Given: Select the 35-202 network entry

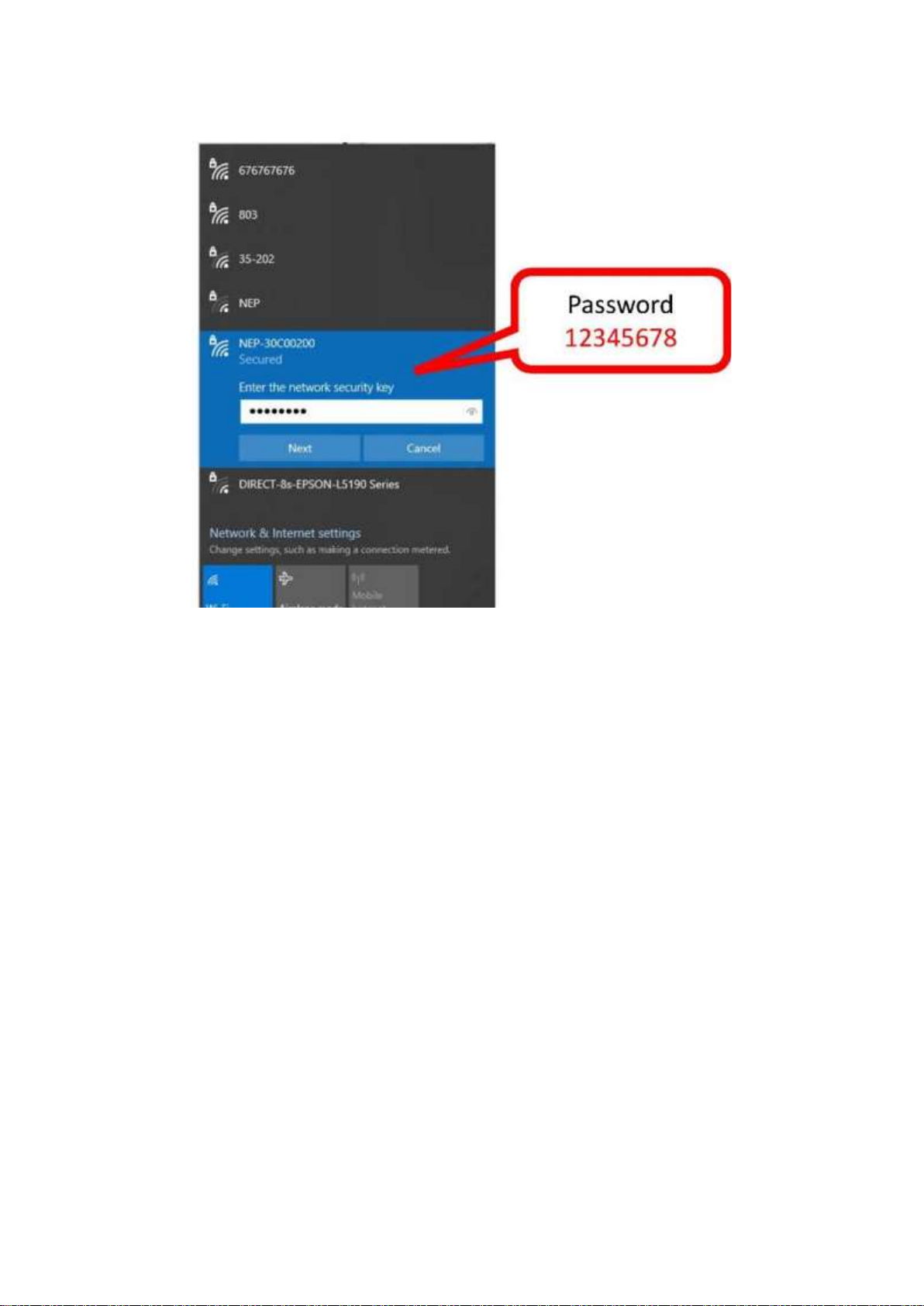Looking at the screenshot, I should coord(346,259).
